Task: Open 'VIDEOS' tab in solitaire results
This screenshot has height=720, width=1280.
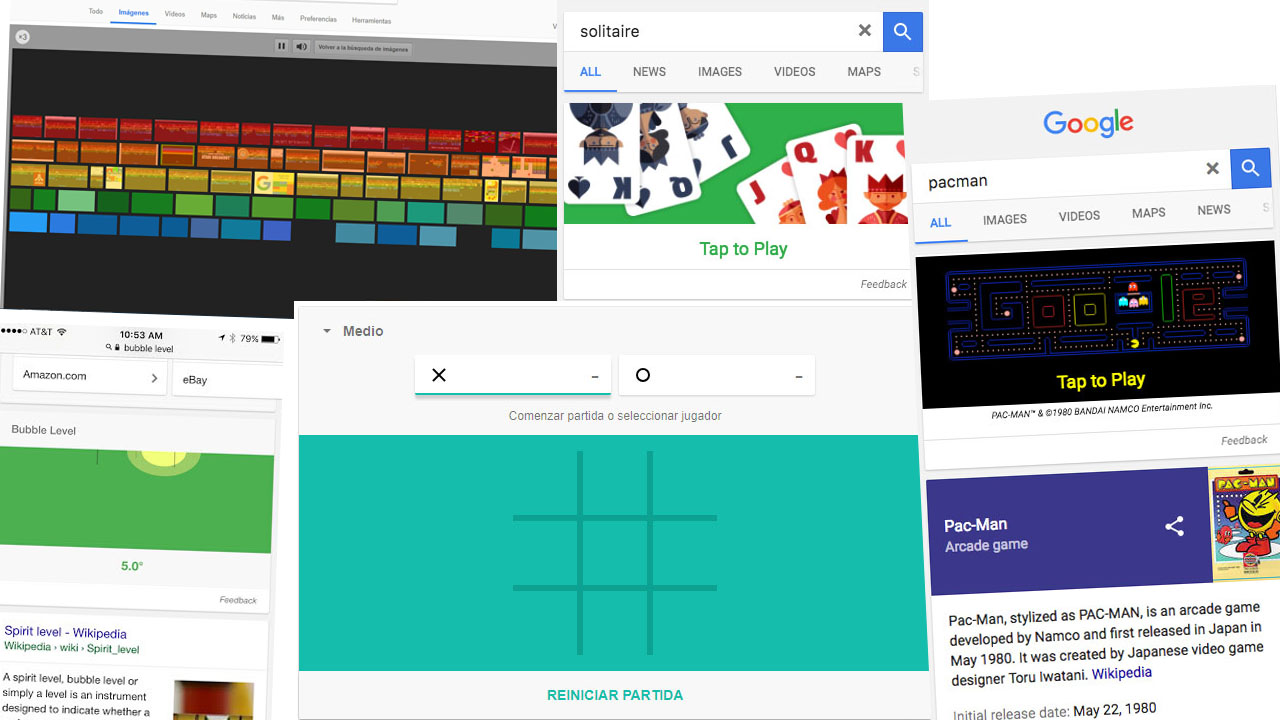Action: point(794,72)
